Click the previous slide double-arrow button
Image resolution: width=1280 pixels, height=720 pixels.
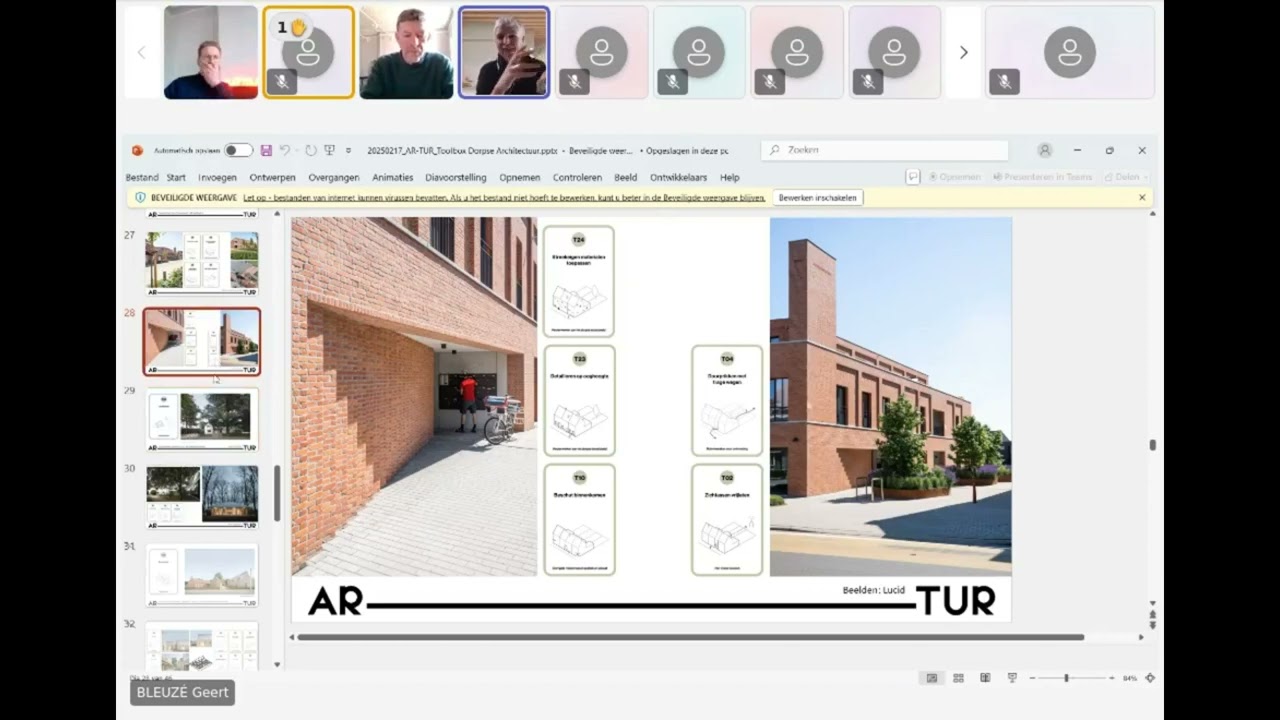coord(1153,614)
